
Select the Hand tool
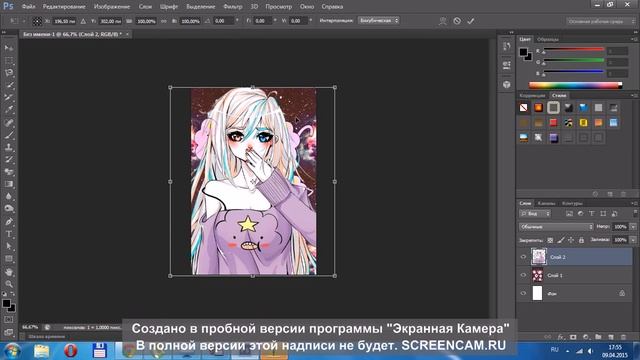pos(9,272)
